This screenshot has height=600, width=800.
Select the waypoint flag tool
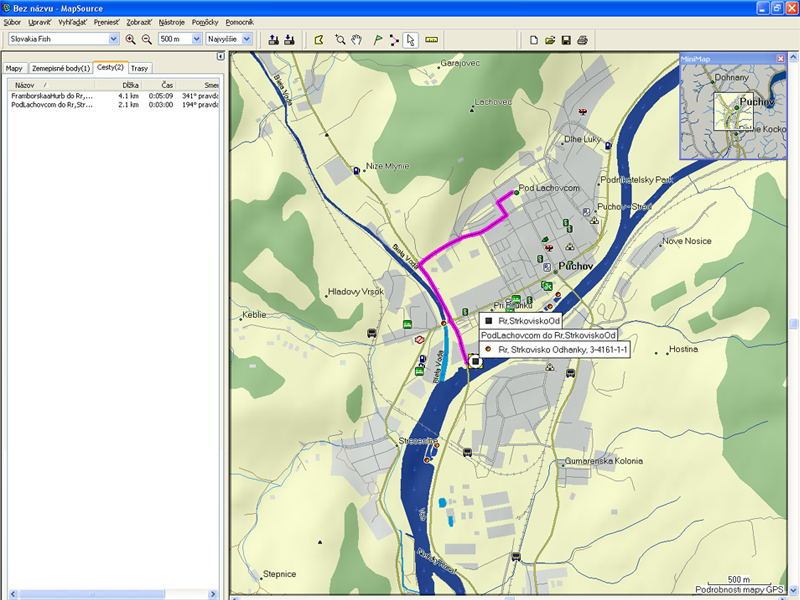pyautogui.click(x=377, y=39)
